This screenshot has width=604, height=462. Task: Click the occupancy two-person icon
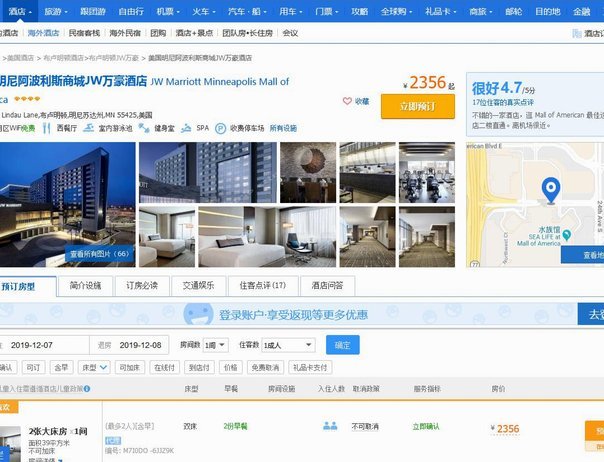click(330, 426)
